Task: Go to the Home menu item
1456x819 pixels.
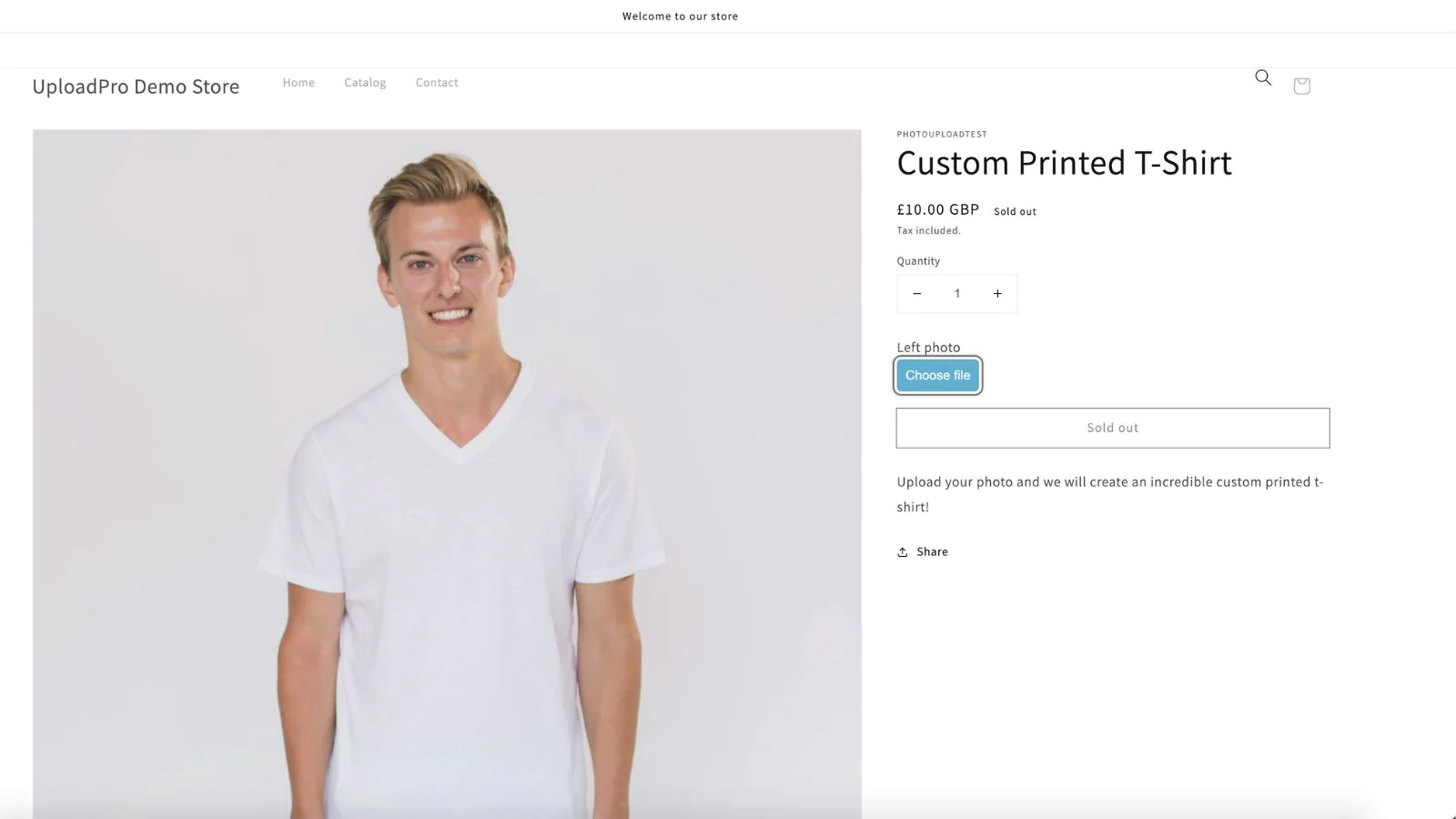Action: point(298,83)
